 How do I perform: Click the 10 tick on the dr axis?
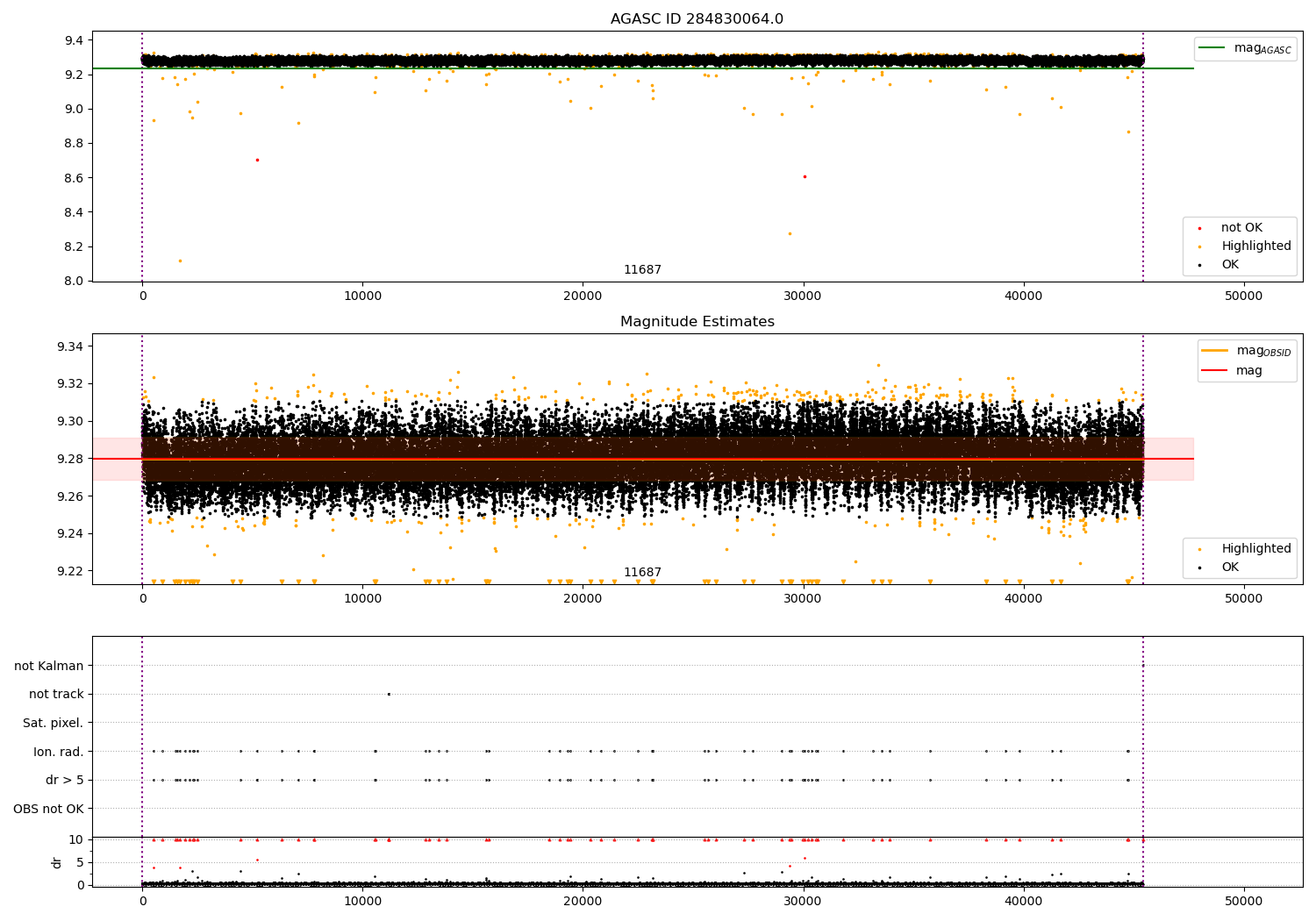pos(76,839)
